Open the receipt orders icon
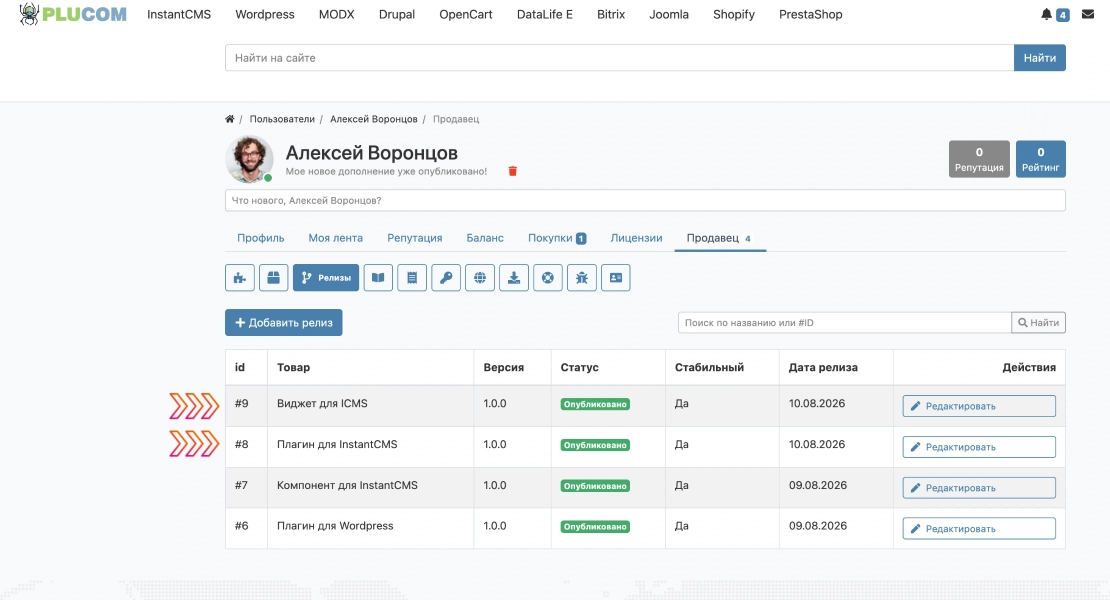The height and width of the screenshot is (600, 1110). point(412,277)
